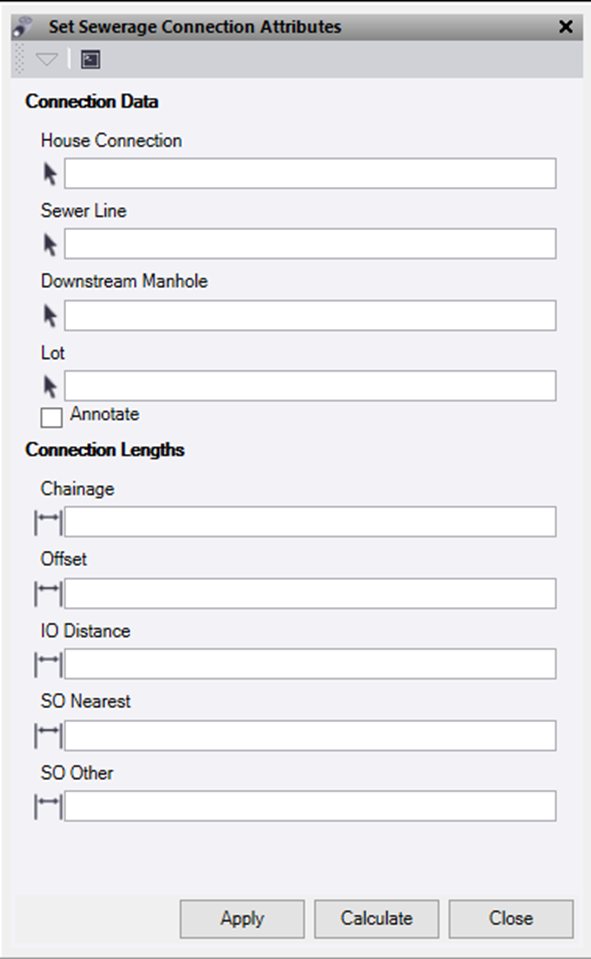This screenshot has height=959, width=591.
Task: Pick House Connection with the arrow icon
Action: tap(50, 174)
